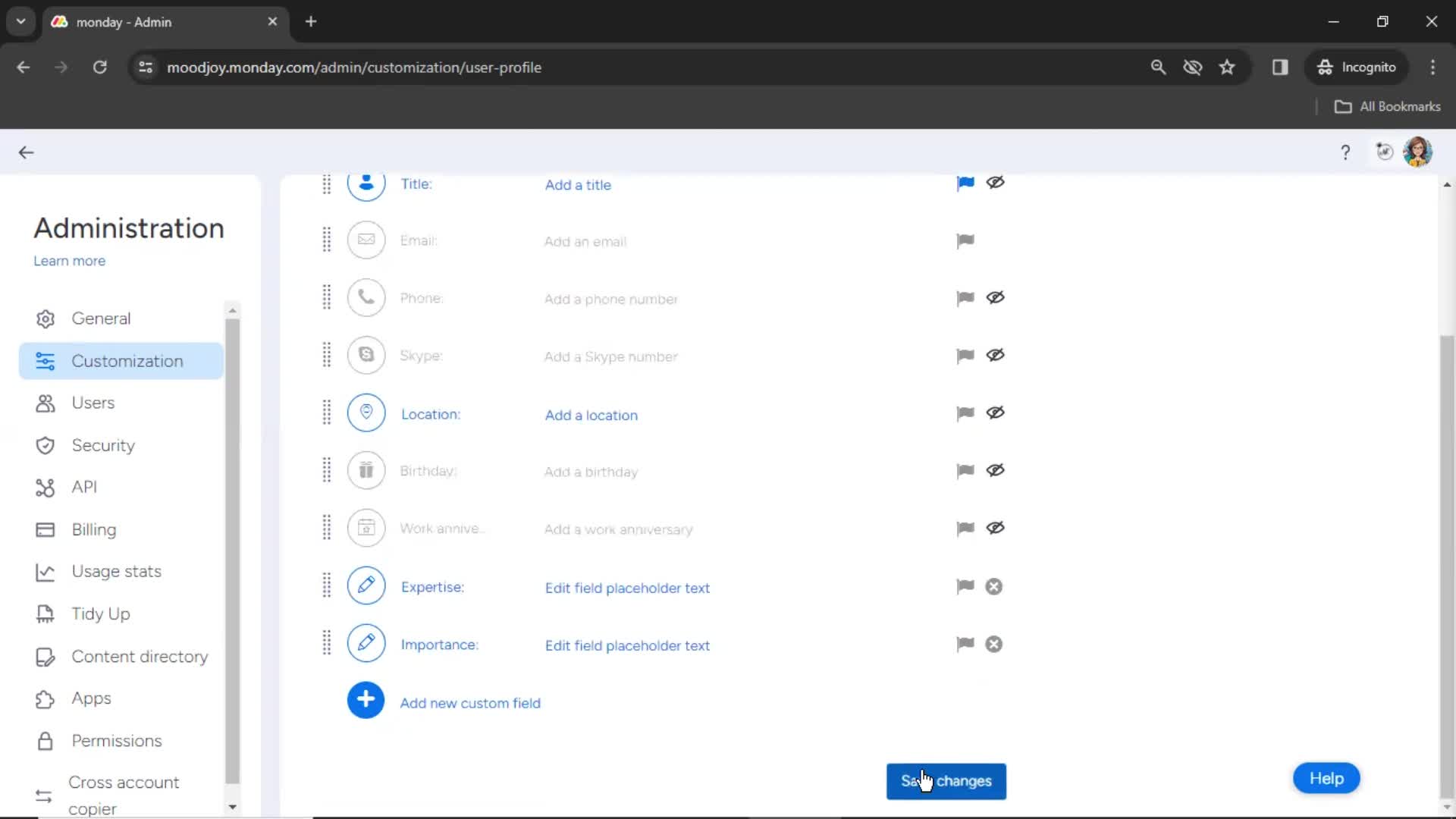Toggle the flag on the Work anniversary row
The height and width of the screenshot is (819, 1456).
tap(965, 529)
